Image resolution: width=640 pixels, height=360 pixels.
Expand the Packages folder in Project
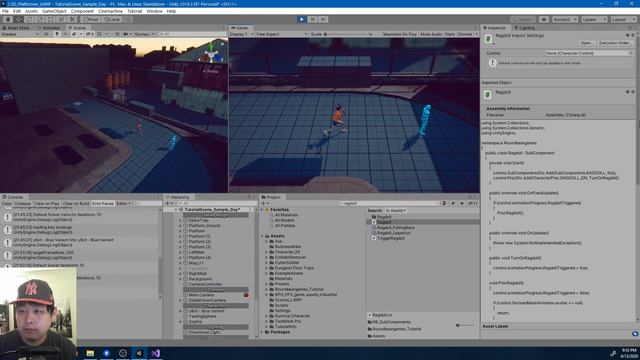point(262,332)
